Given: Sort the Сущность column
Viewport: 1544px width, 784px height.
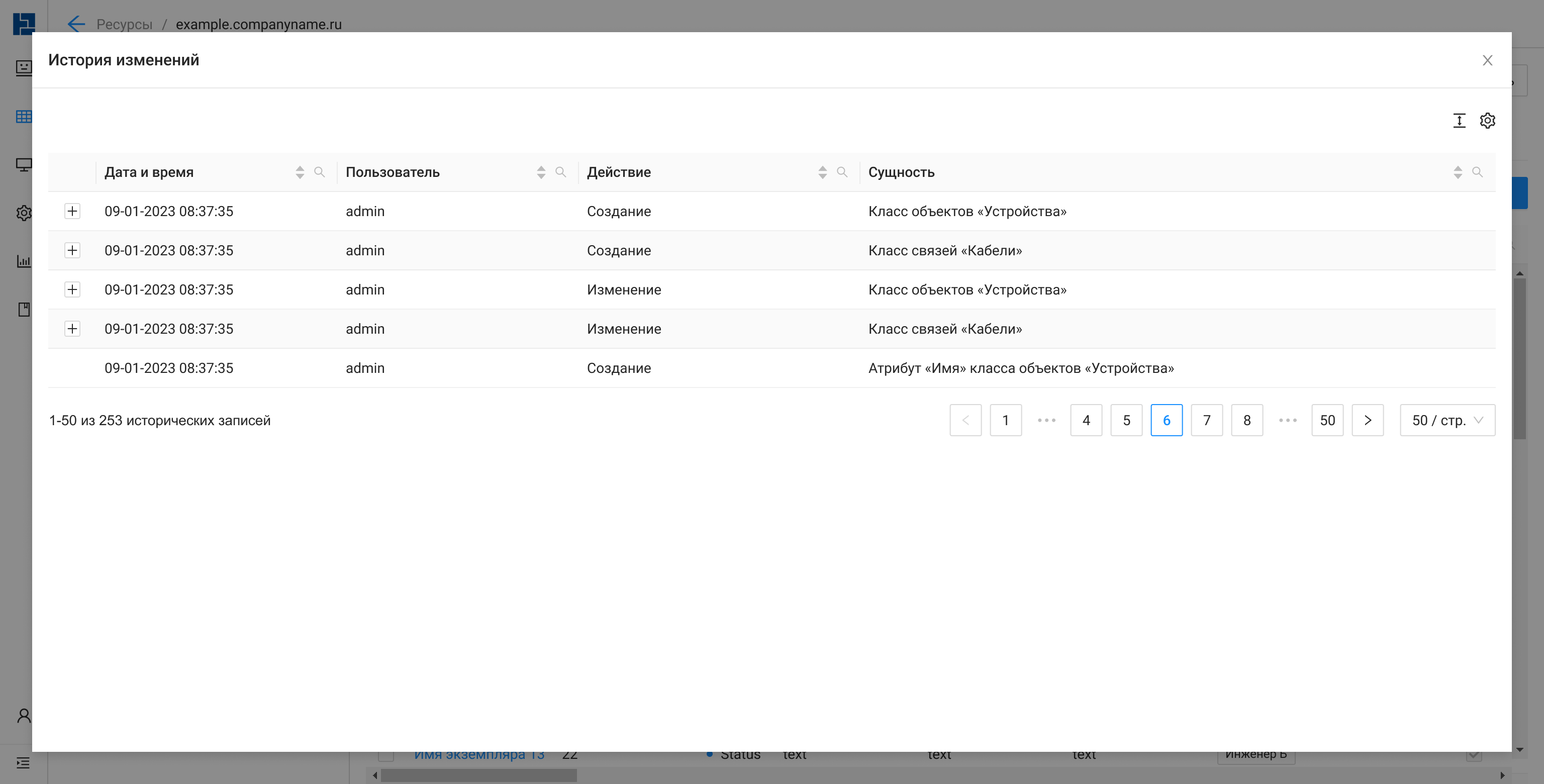Looking at the screenshot, I should point(1458,172).
